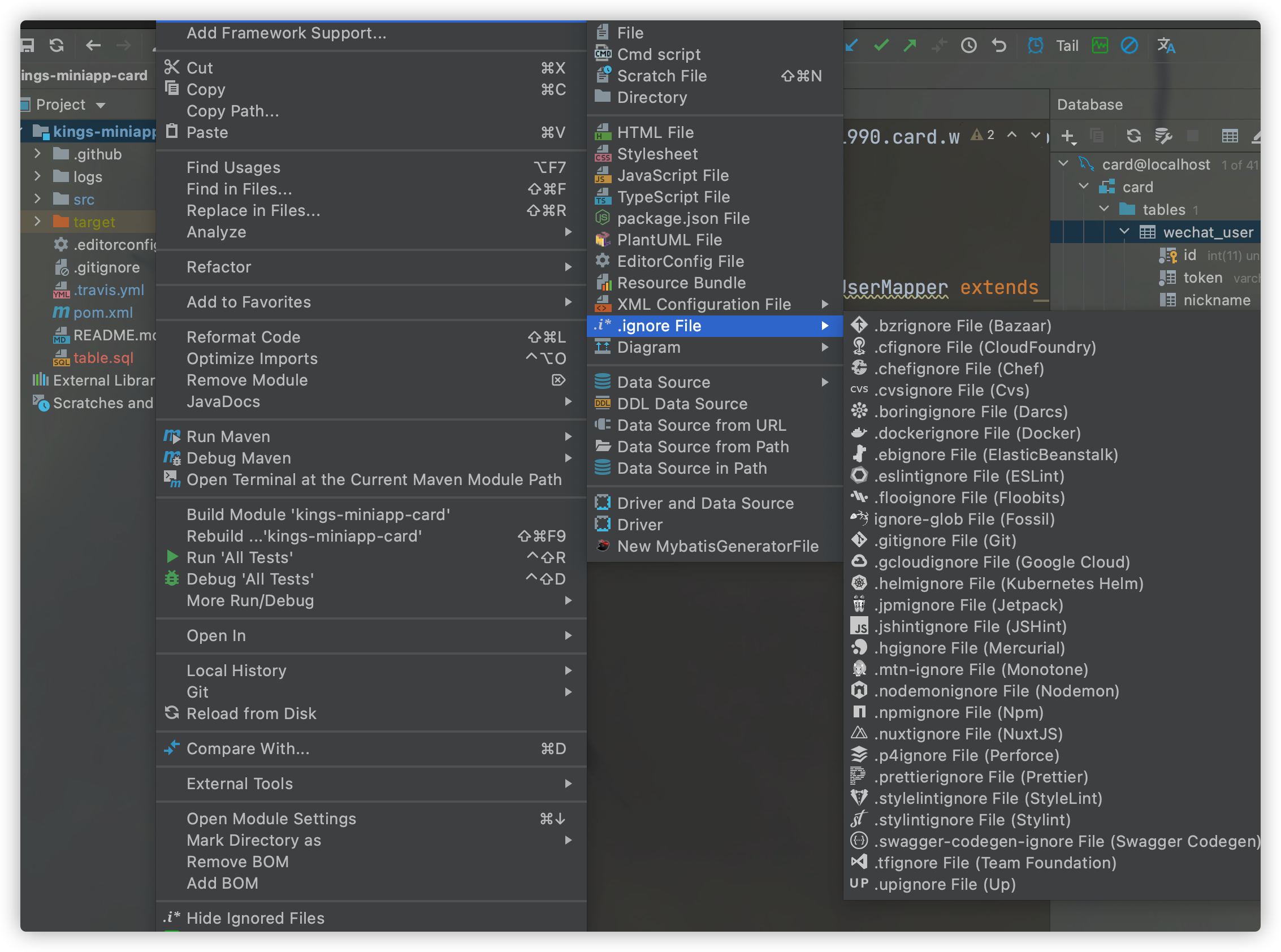The height and width of the screenshot is (952, 1281).
Task: Refresh the Database panel
Action: (x=1133, y=136)
